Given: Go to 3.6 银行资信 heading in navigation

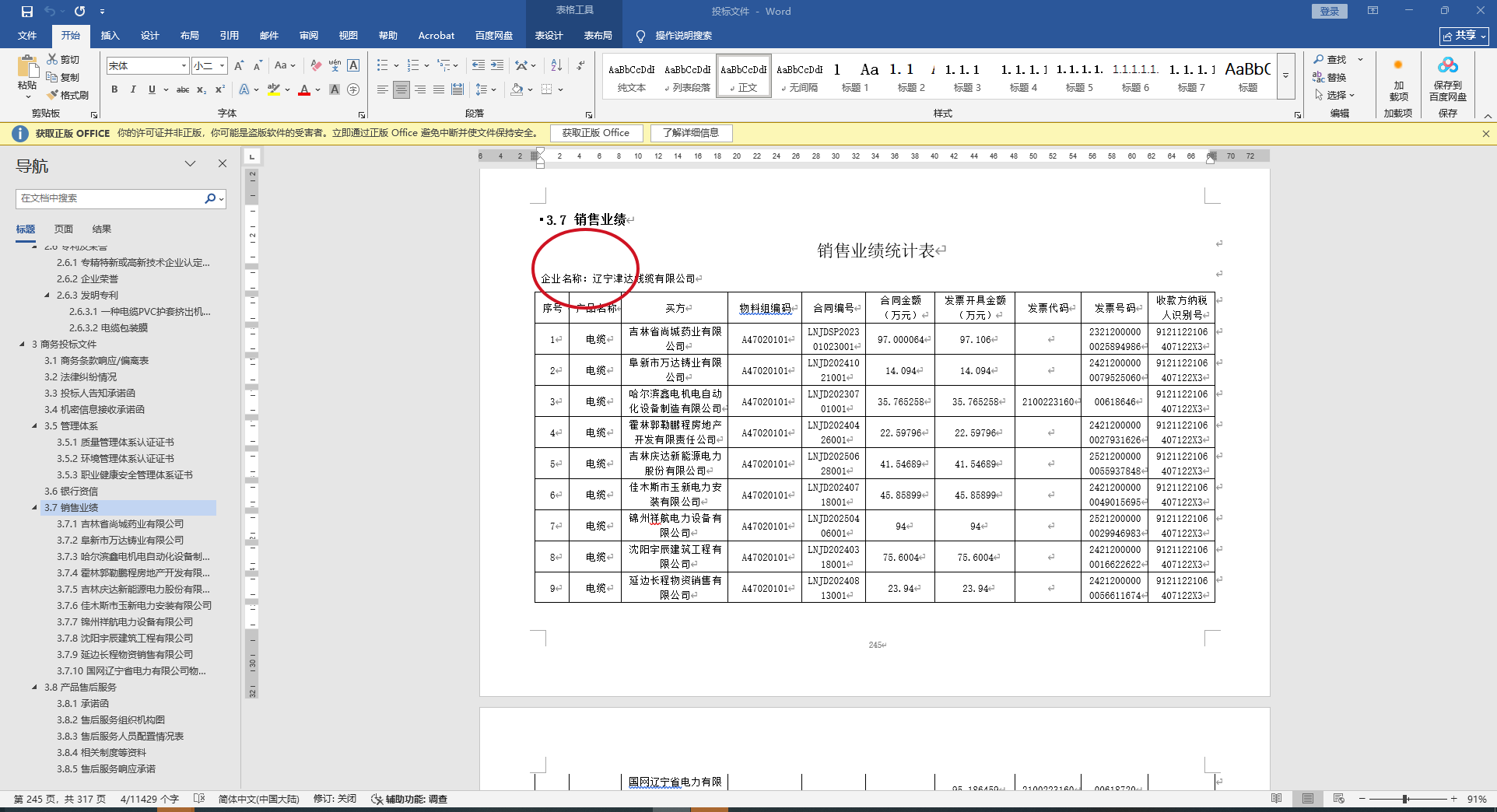Looking at the screenshot, I should (x=71, y=491).
